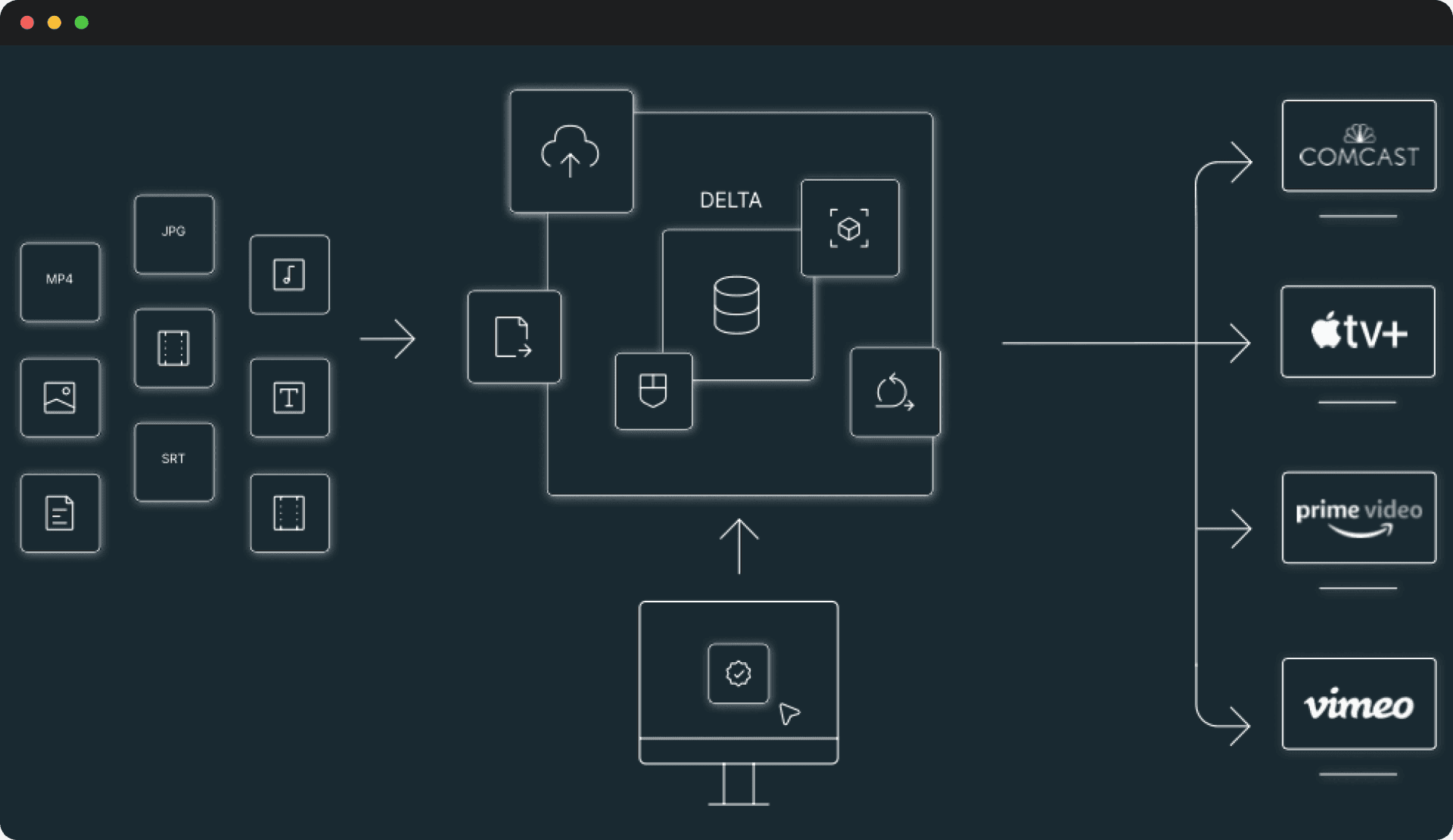Screen dimensions: 1453x840
Task: Select the film strip tile under JPG
Action: coord(174,348)
